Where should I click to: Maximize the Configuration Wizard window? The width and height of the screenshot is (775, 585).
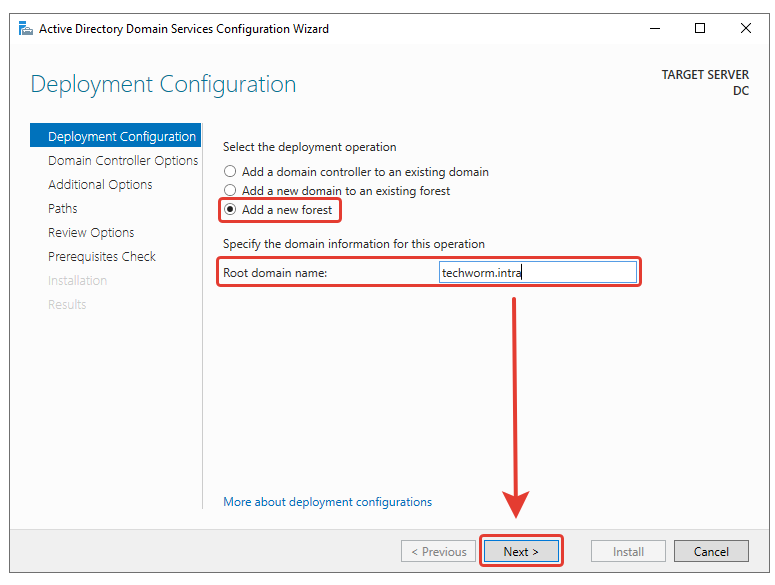click(700, 28)
